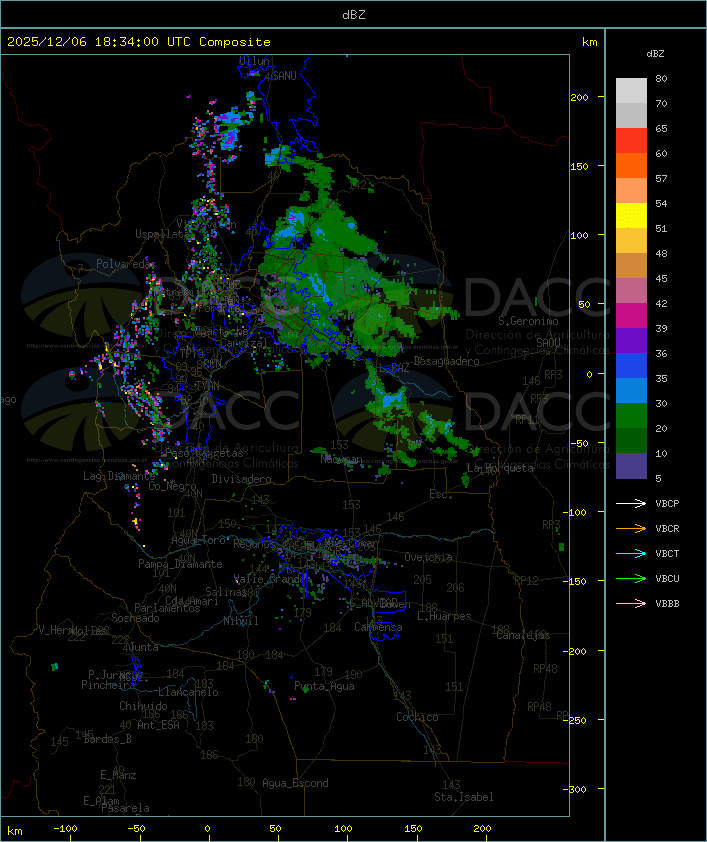707x842 pixels.
Task: Click the Carmensa map label
Action: (x=378, y=627)
